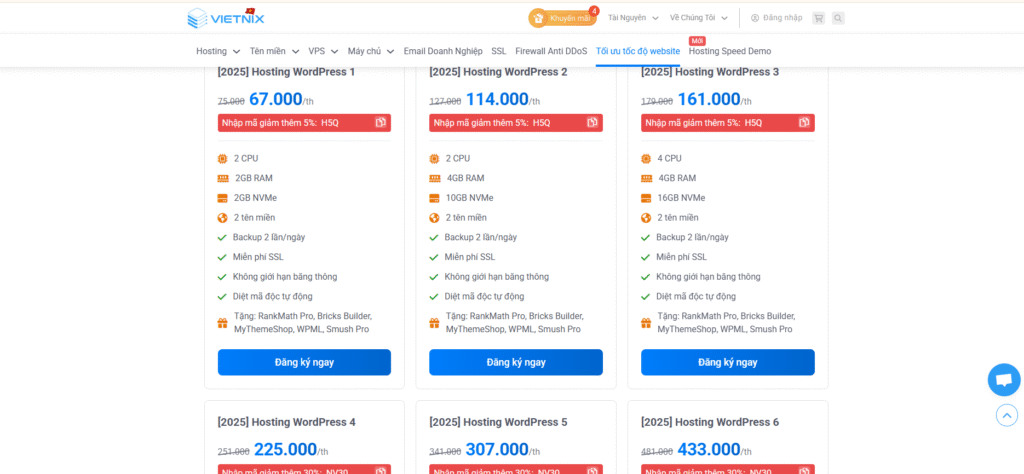The image size is (1024, 474).
Task: Click the Khuyến mãi promotions button
Action: (x=563, y=18)
